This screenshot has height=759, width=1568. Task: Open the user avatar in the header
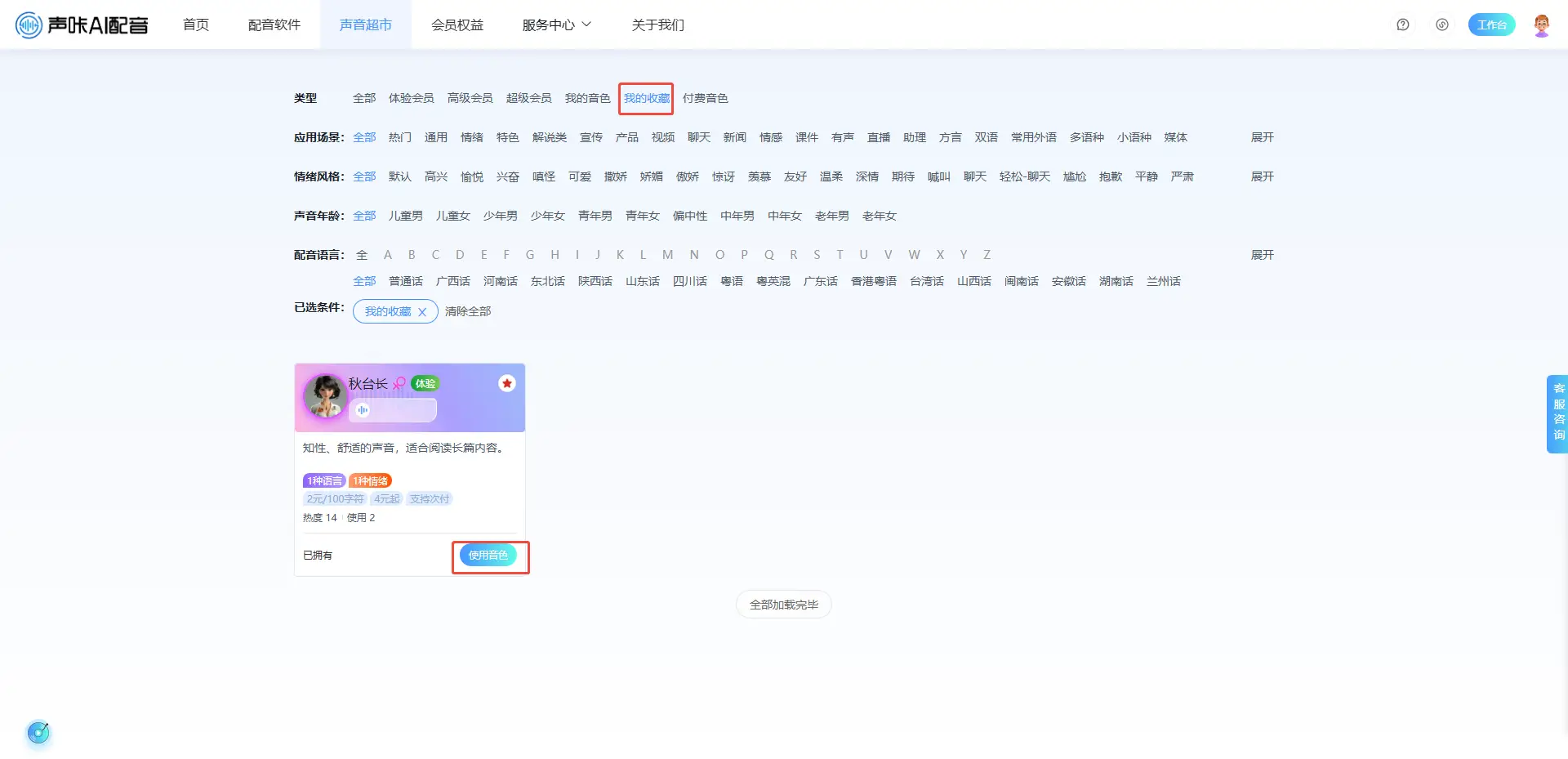1541,25
